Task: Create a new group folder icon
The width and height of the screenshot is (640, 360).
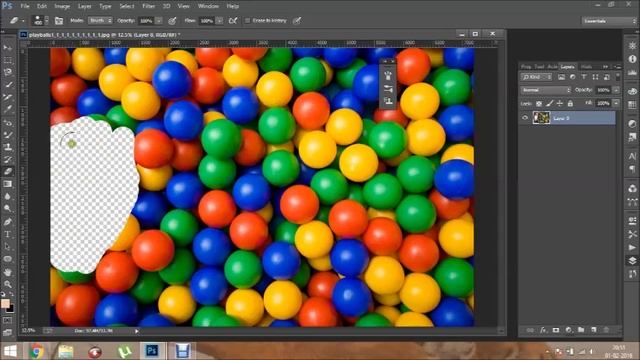Action: click(581, 330)
